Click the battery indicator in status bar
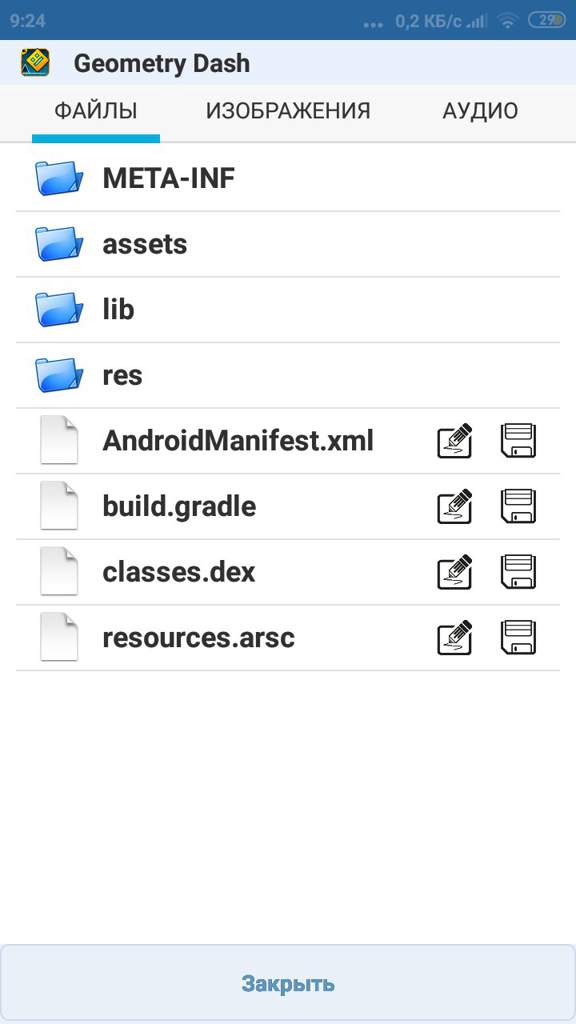Image resolution: width=576 pixels, height=1024 pixels. [547, 20]
